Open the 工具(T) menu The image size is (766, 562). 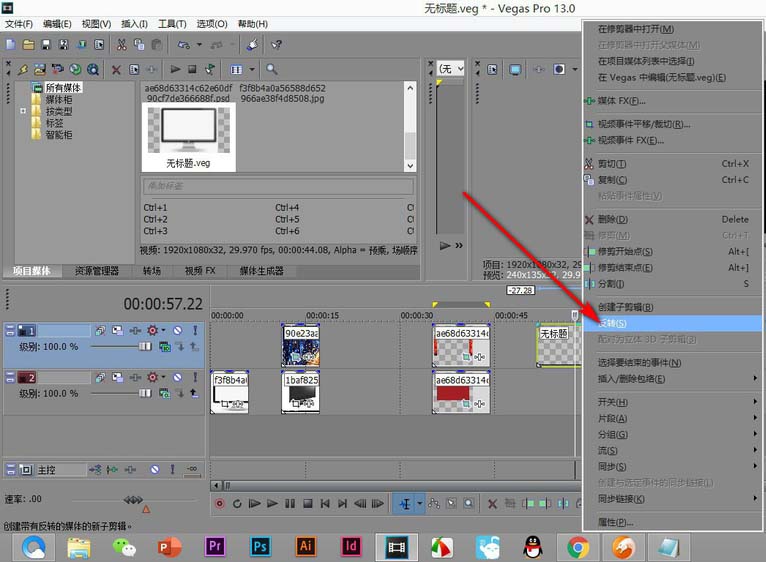tap(172, 24)
